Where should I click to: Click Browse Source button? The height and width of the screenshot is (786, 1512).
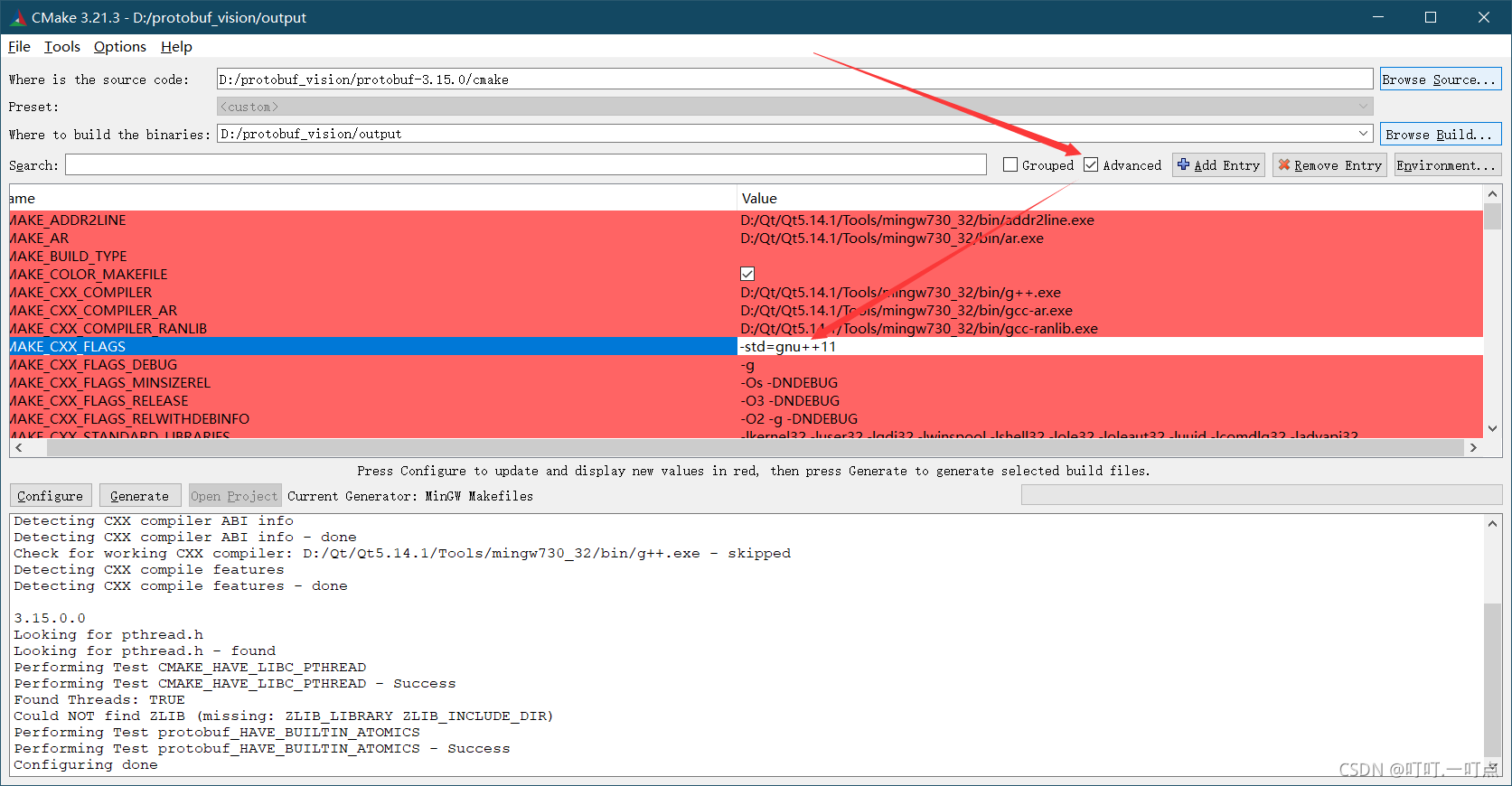[1441, 80]
